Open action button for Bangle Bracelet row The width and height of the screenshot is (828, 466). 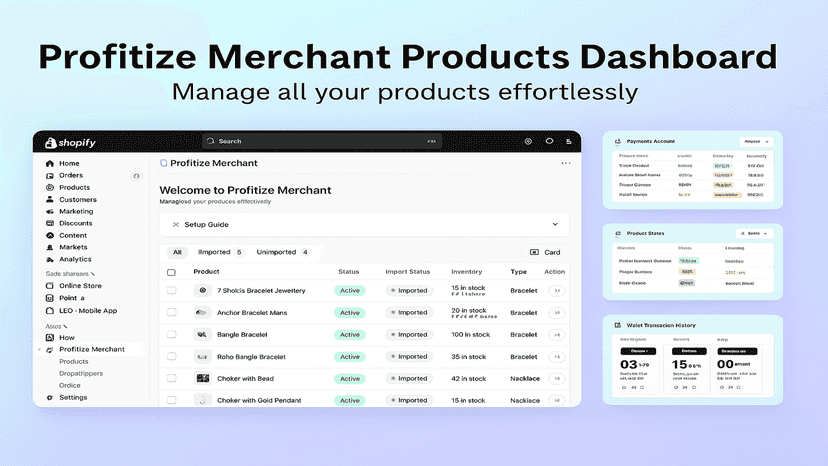[x=557, y=334]
